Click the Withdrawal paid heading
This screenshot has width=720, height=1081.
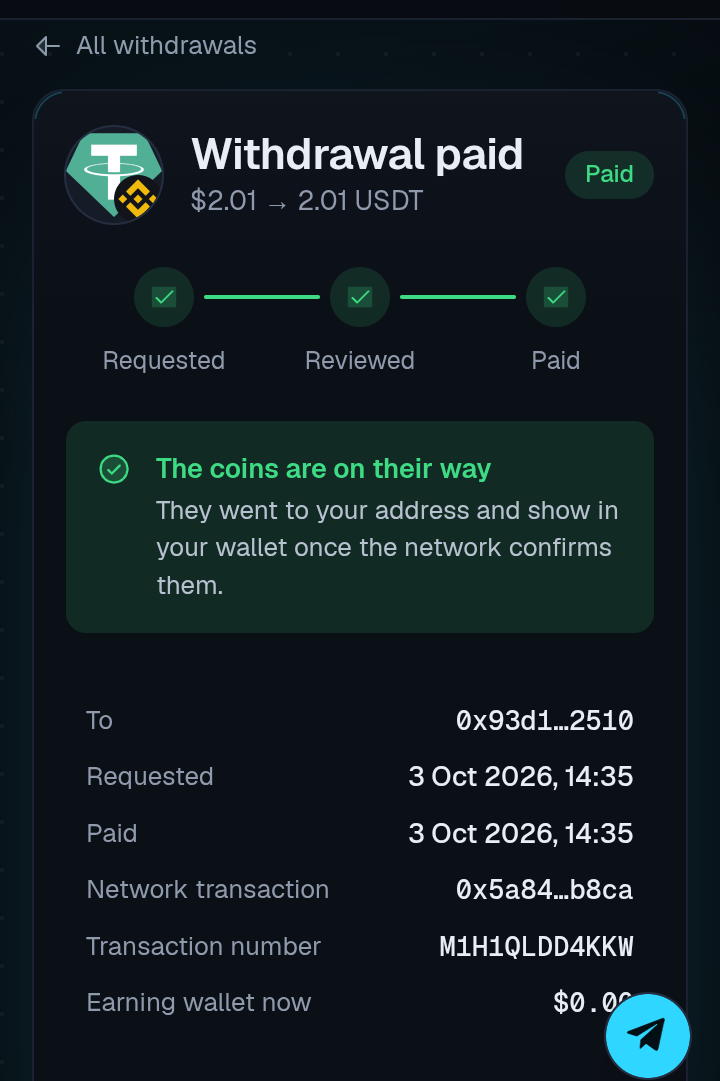tap(357, 154)
